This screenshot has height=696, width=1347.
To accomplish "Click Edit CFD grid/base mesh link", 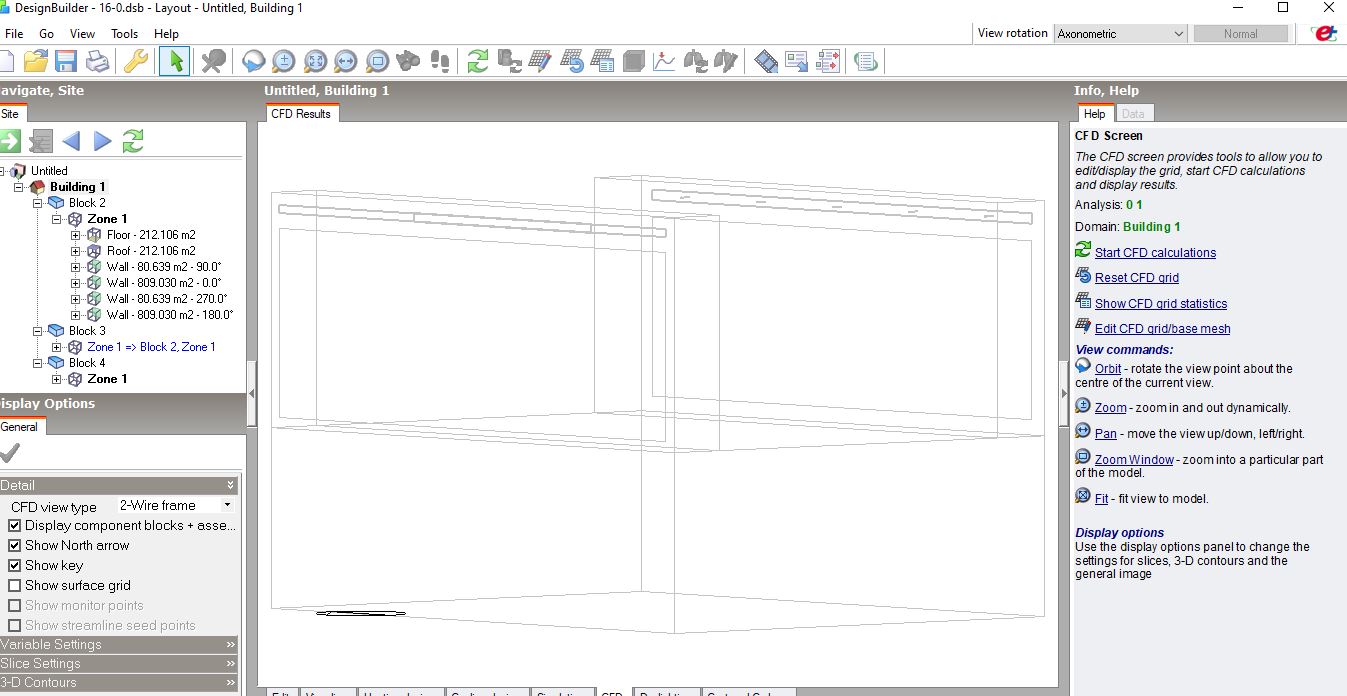I will [1163, 329].
